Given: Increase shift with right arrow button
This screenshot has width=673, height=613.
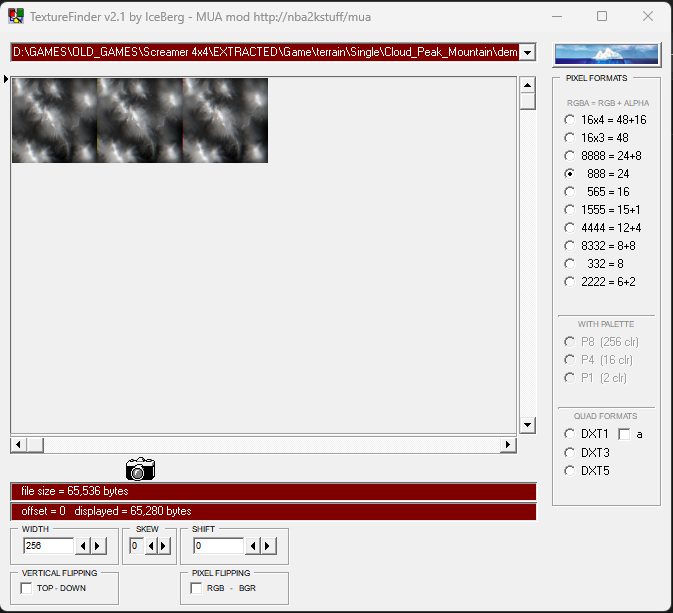Looking at the screenshot, I should [x=268, y=546].
